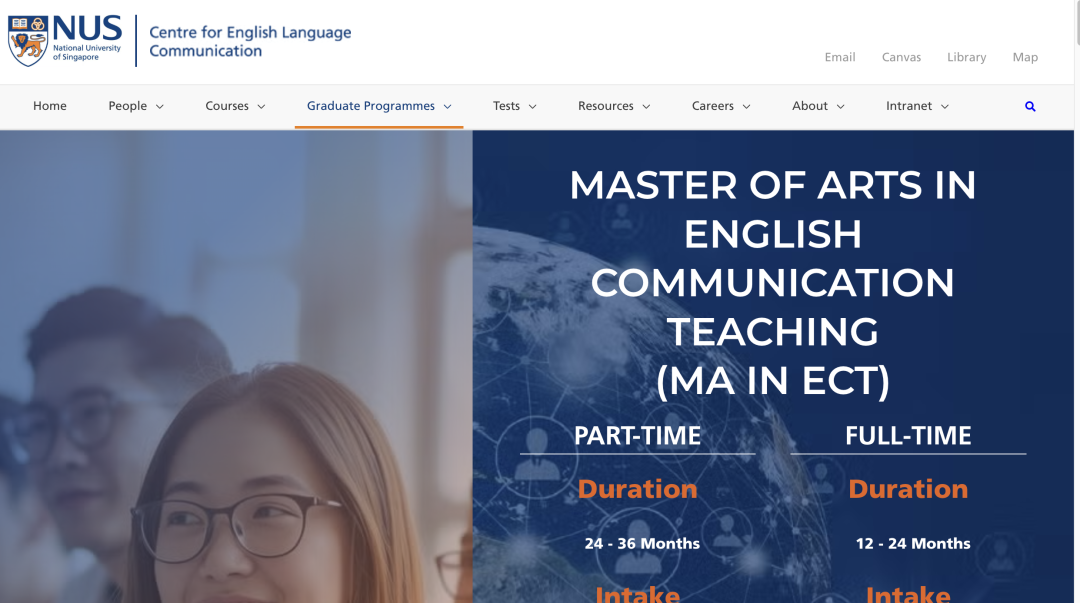Select the Graduate Programmes menu label
The width and height of the screenshot is (1080, 603).
point(371,106)
